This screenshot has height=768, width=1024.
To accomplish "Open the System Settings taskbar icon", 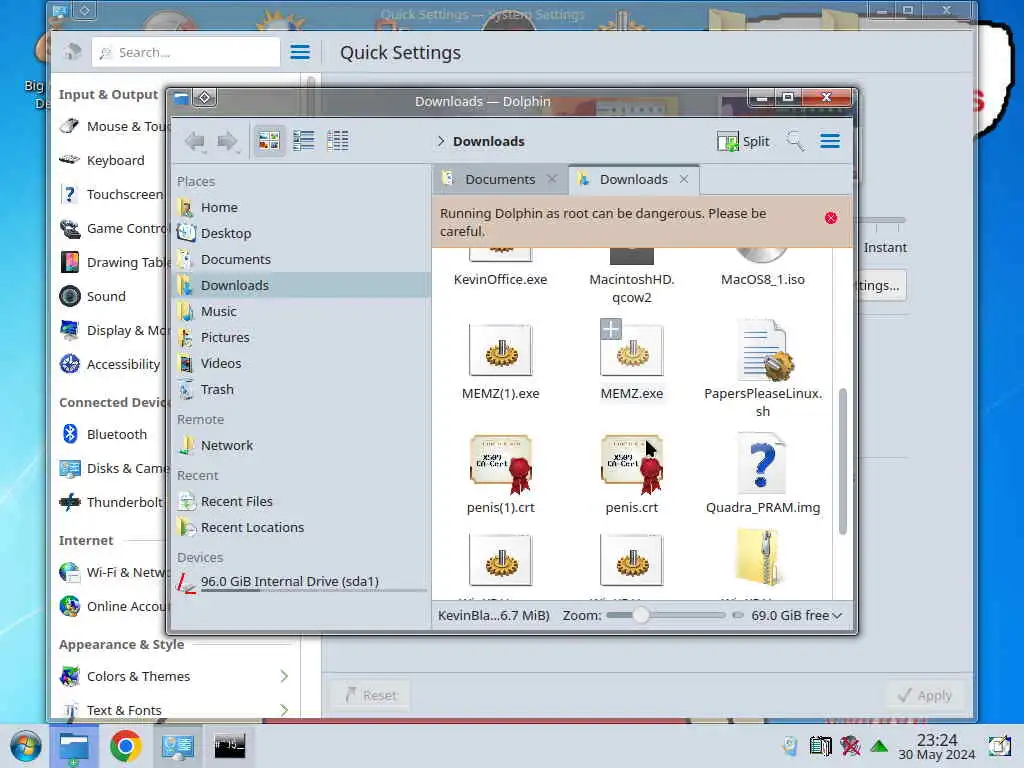I will [178, 746].
